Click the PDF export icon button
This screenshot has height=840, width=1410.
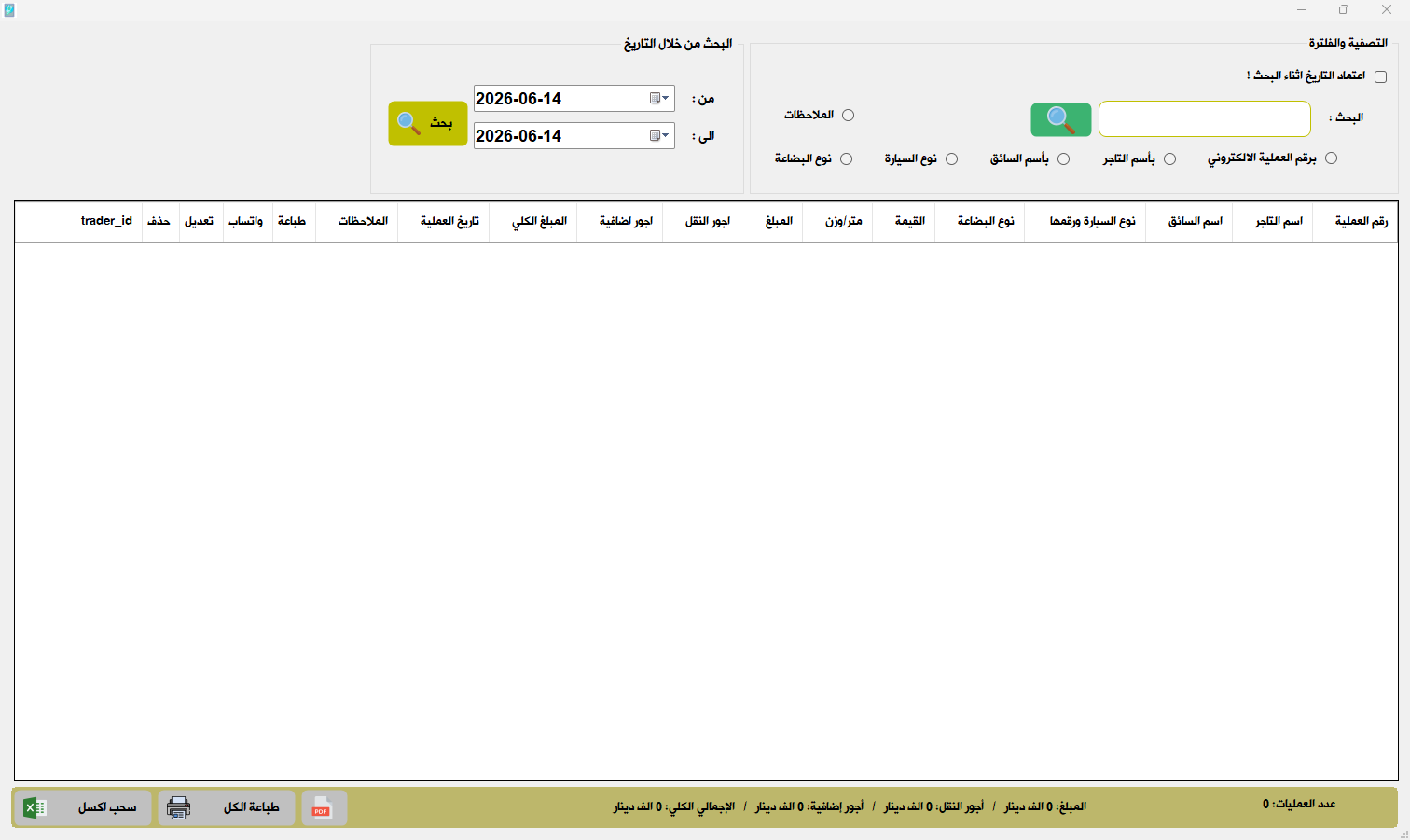(x=325, y=807)
